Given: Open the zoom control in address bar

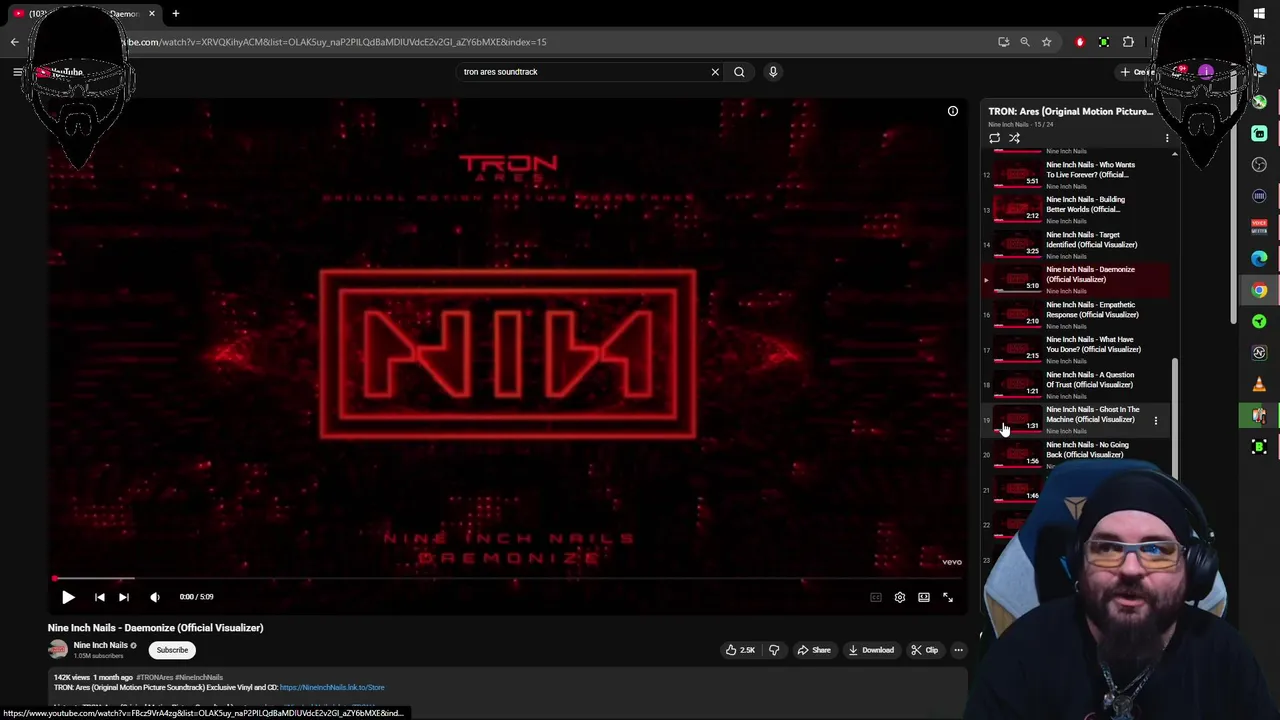Looking at the screenshot, I should click(x=1025, y=42).
